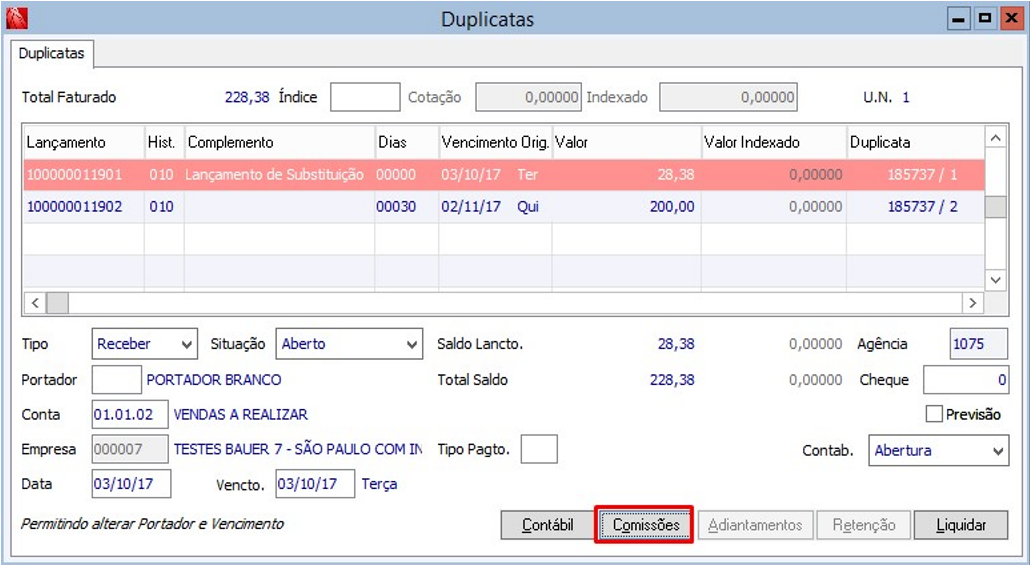Image resolution: width=1030 pixels, height=566 pixels.
Task: Click the Agência field showing 1075
Action: 979,344
